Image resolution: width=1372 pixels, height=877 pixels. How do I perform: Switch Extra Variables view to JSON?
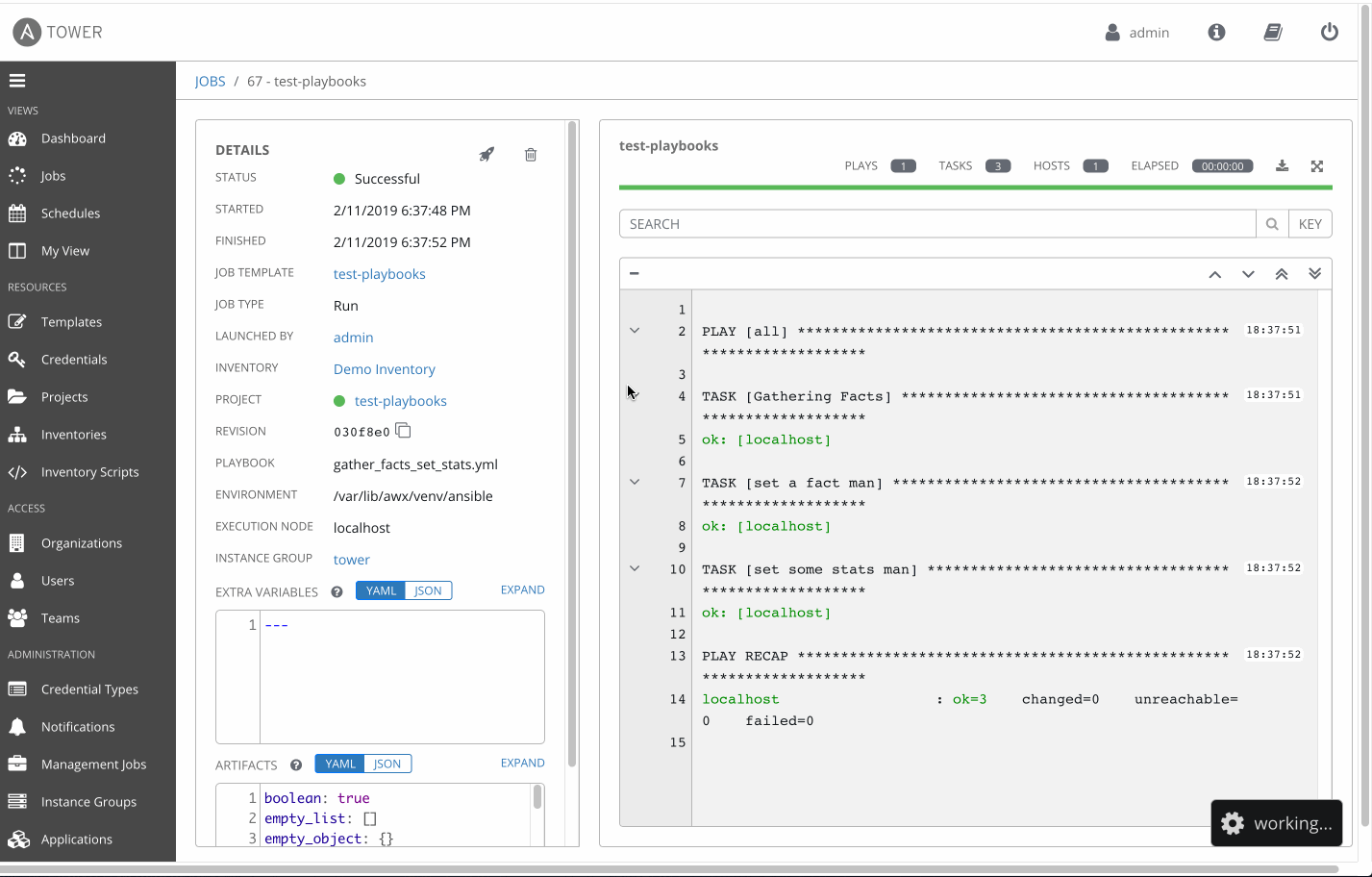coord(428,590)
